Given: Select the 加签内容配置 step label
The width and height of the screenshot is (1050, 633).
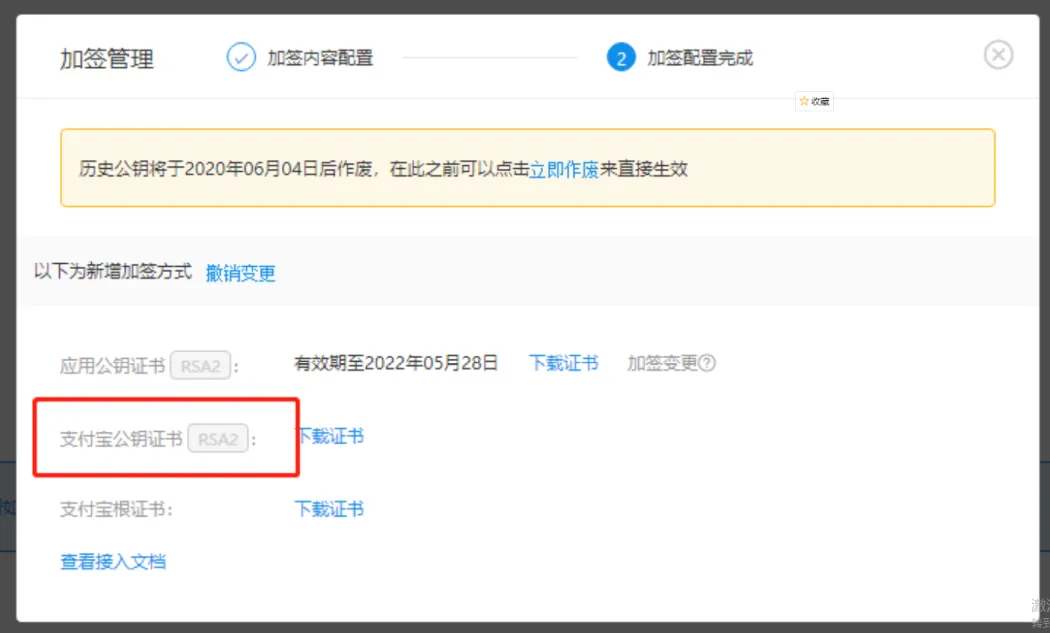Looking at the screenshot, I should point(320,58).
